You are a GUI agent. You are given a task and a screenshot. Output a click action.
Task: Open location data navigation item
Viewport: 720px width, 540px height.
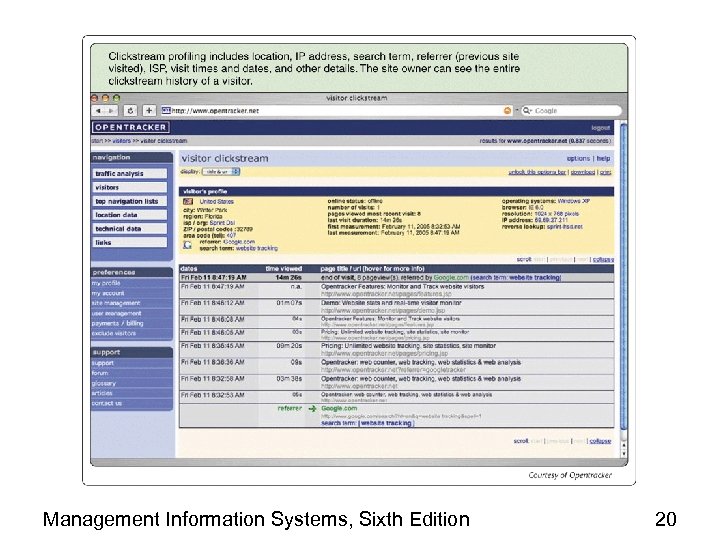130,215
